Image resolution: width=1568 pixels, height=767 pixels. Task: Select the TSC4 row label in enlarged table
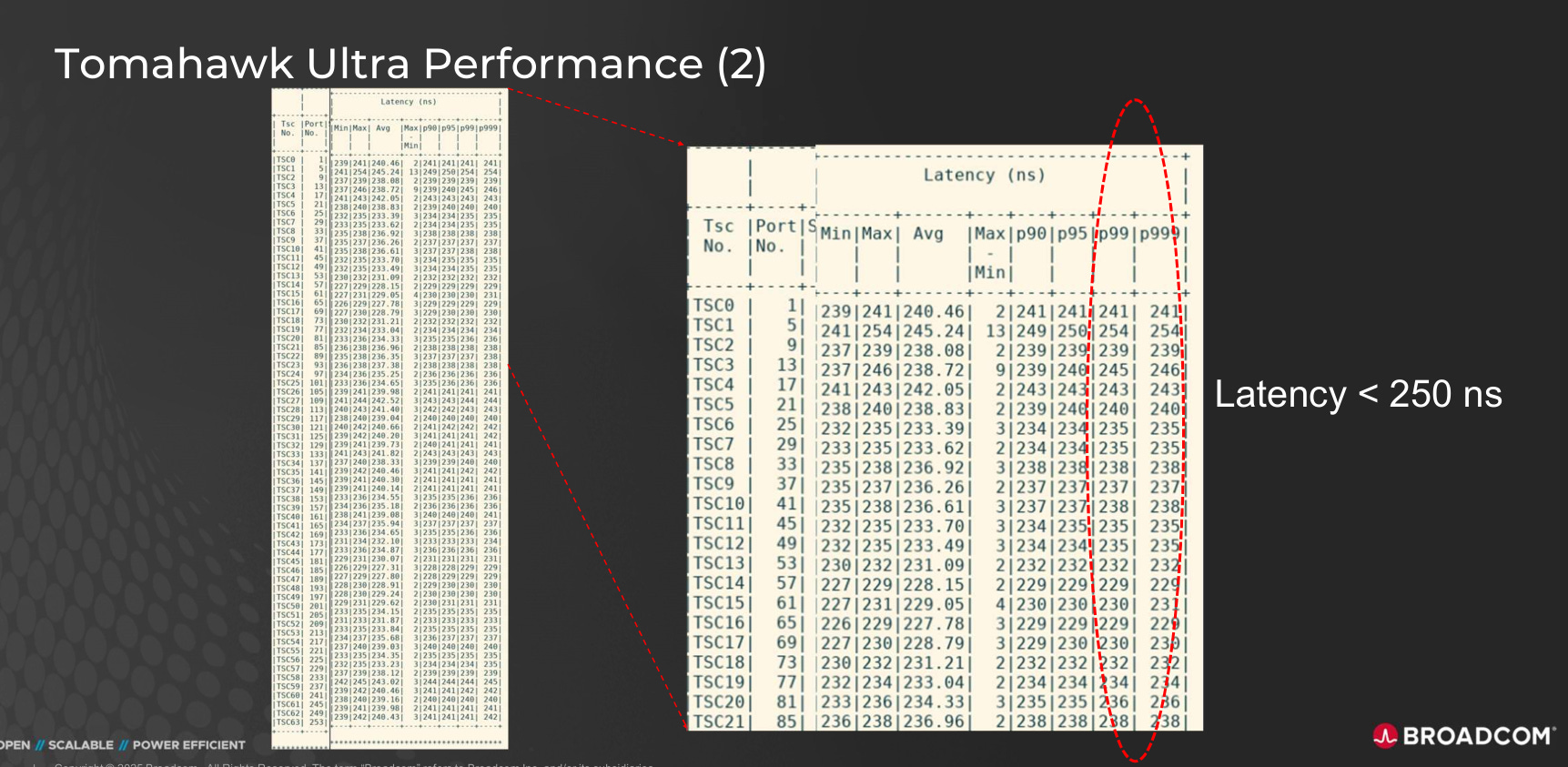(x=713, y=384)
